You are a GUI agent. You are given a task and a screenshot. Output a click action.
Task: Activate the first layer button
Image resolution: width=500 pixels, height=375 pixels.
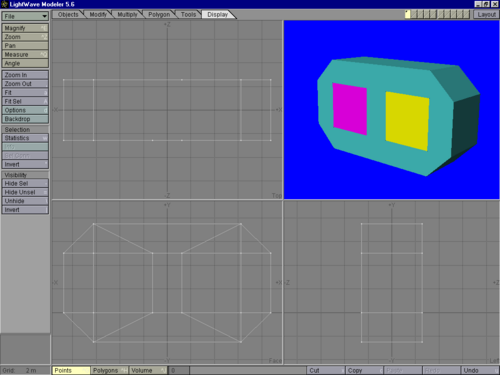click(408, 14)
